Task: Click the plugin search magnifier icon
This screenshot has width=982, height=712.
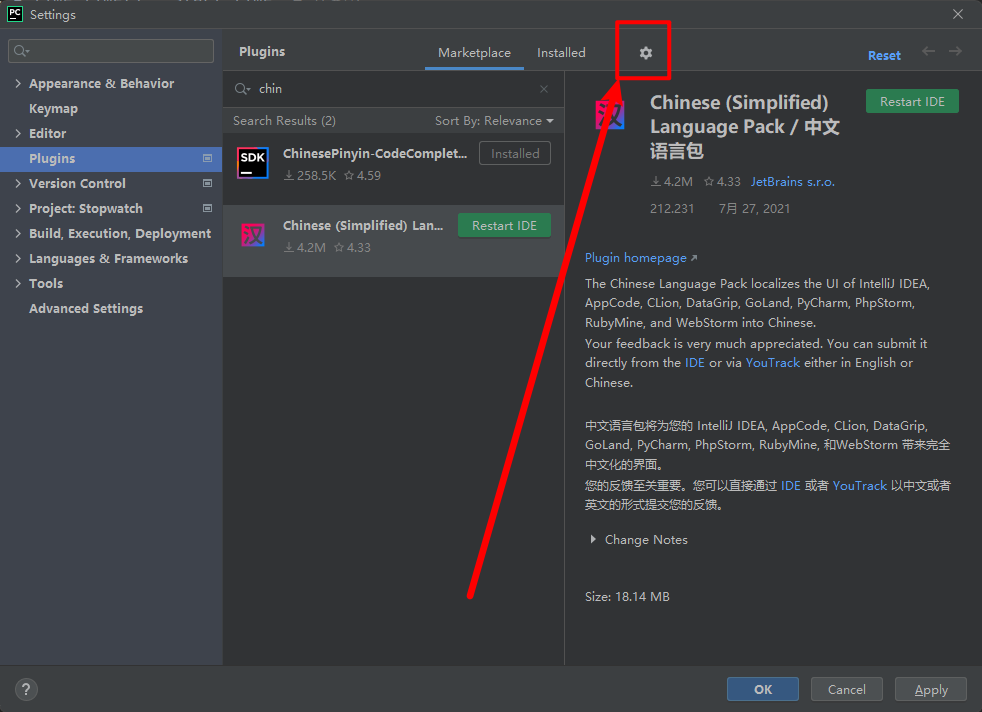Action: (x=242, y=89)
